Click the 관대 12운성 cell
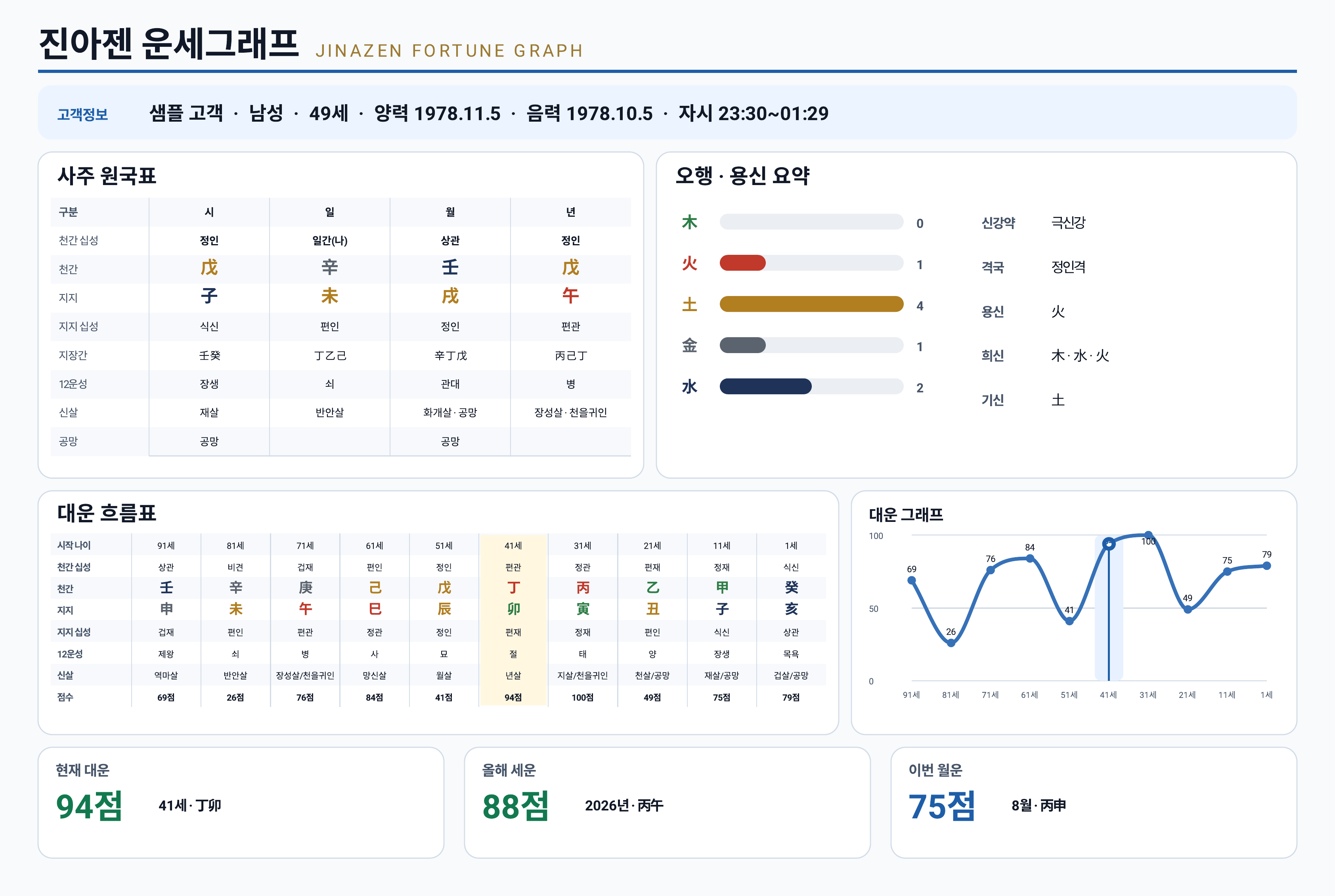This screenshot has width=1335, height=896. point(450,384)
